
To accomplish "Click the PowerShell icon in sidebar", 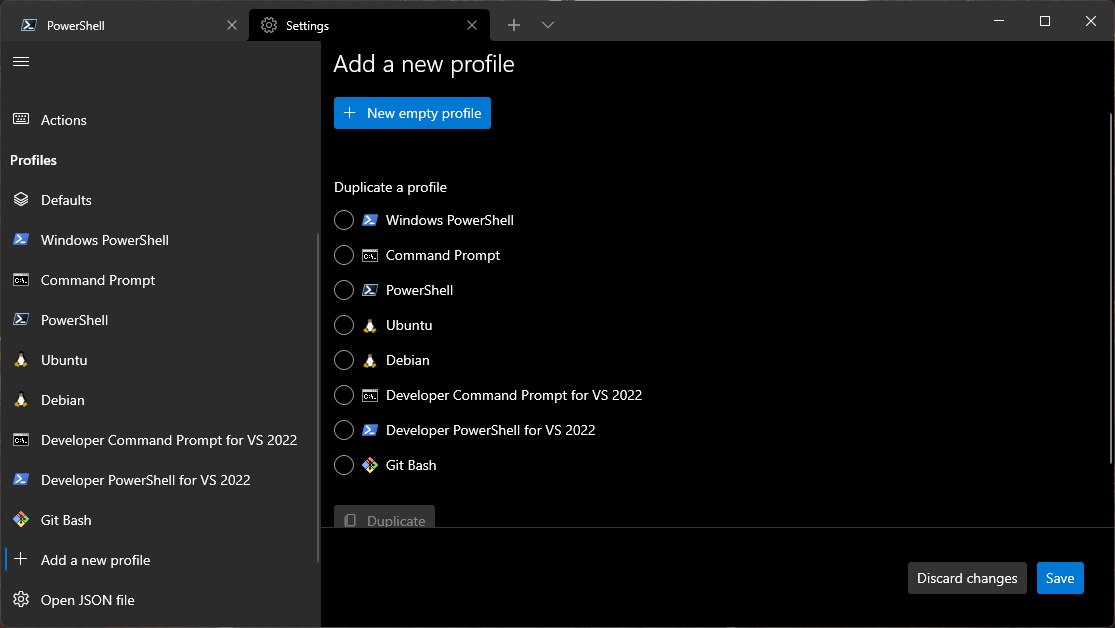I will pyautogui.click(x=21, y=320).
